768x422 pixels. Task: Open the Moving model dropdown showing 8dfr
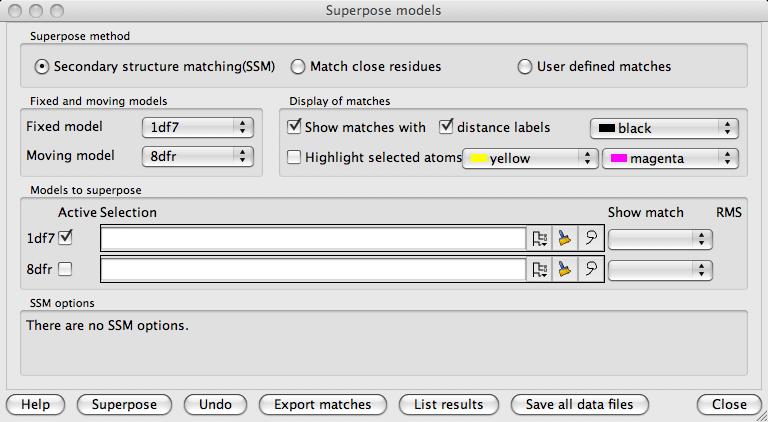(197, 156)
